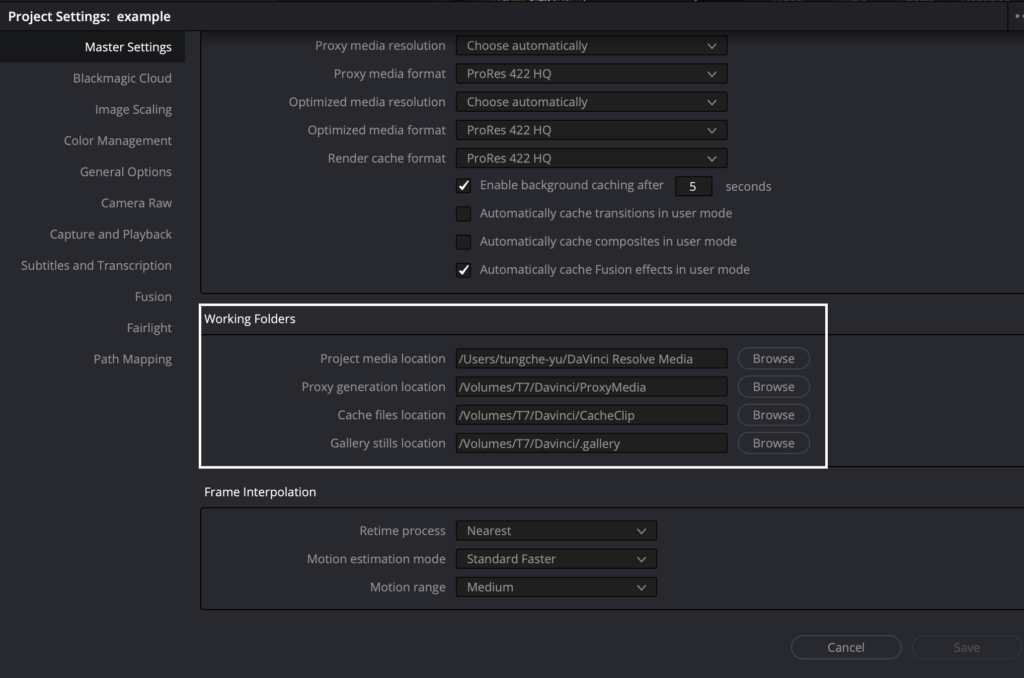
Task: Browse for Cache files location
Action: pyautogui.click(x=773, y=415)
